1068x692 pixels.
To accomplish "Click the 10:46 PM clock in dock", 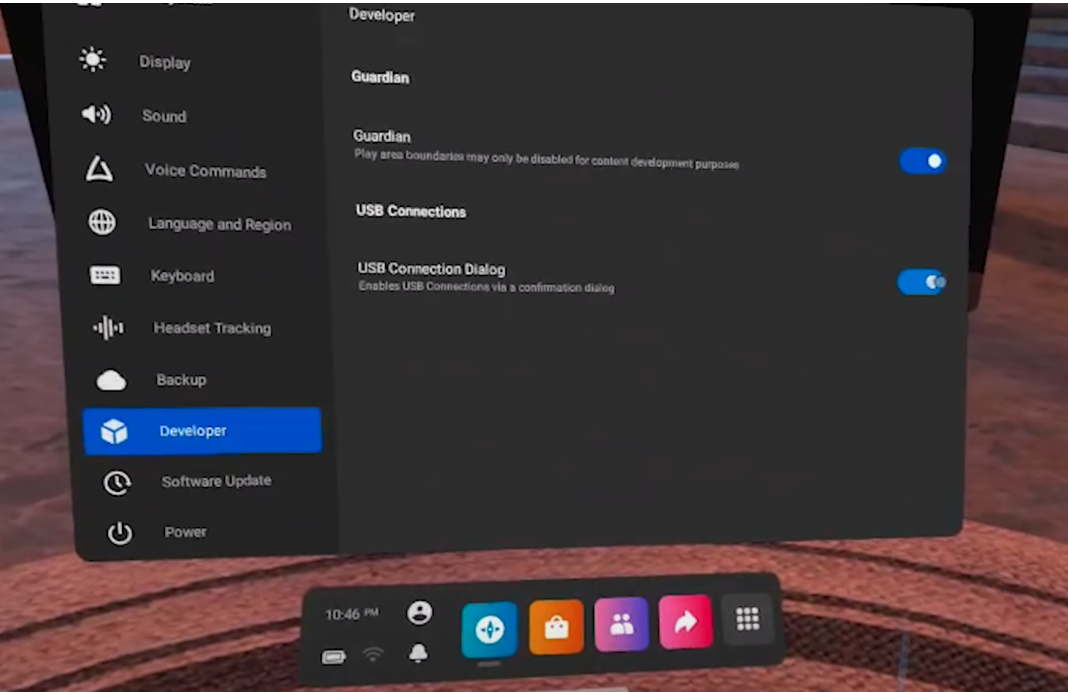I will pos(351,614).
